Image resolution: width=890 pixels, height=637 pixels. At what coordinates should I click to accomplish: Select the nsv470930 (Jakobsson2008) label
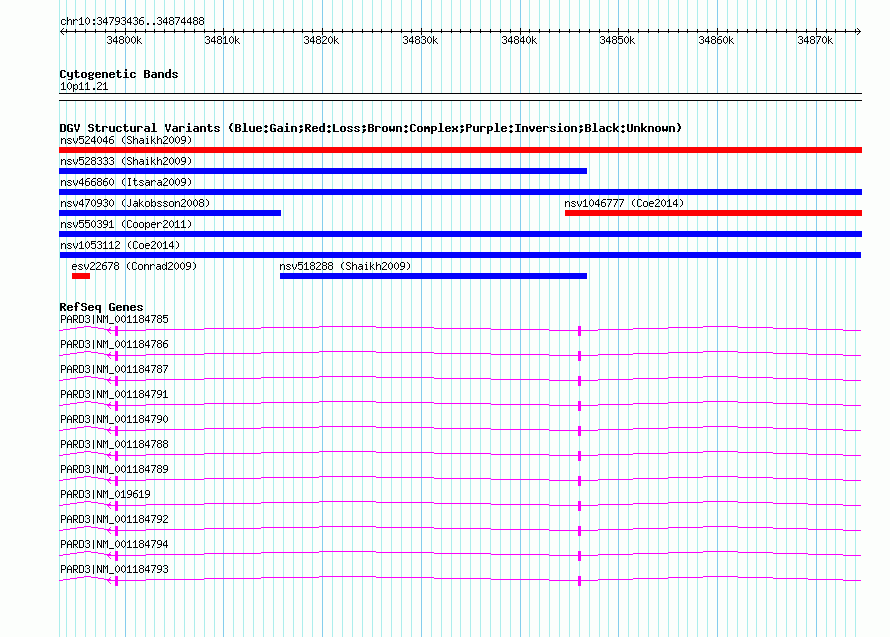135,203
